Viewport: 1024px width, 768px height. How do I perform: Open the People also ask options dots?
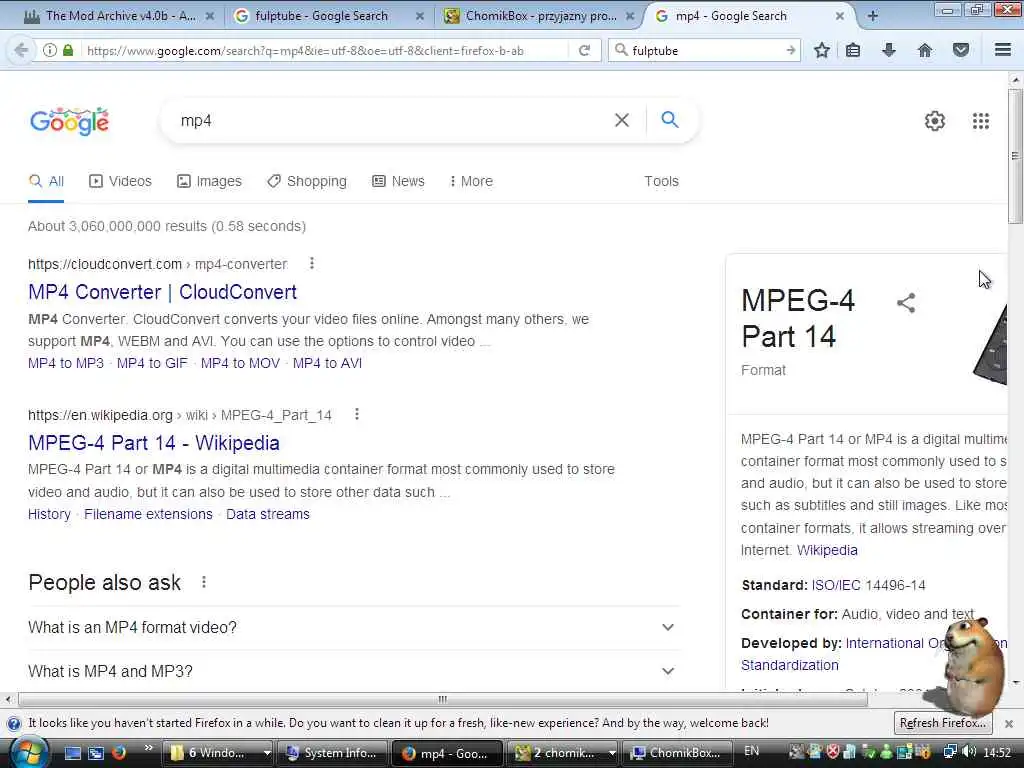point(204,582)
